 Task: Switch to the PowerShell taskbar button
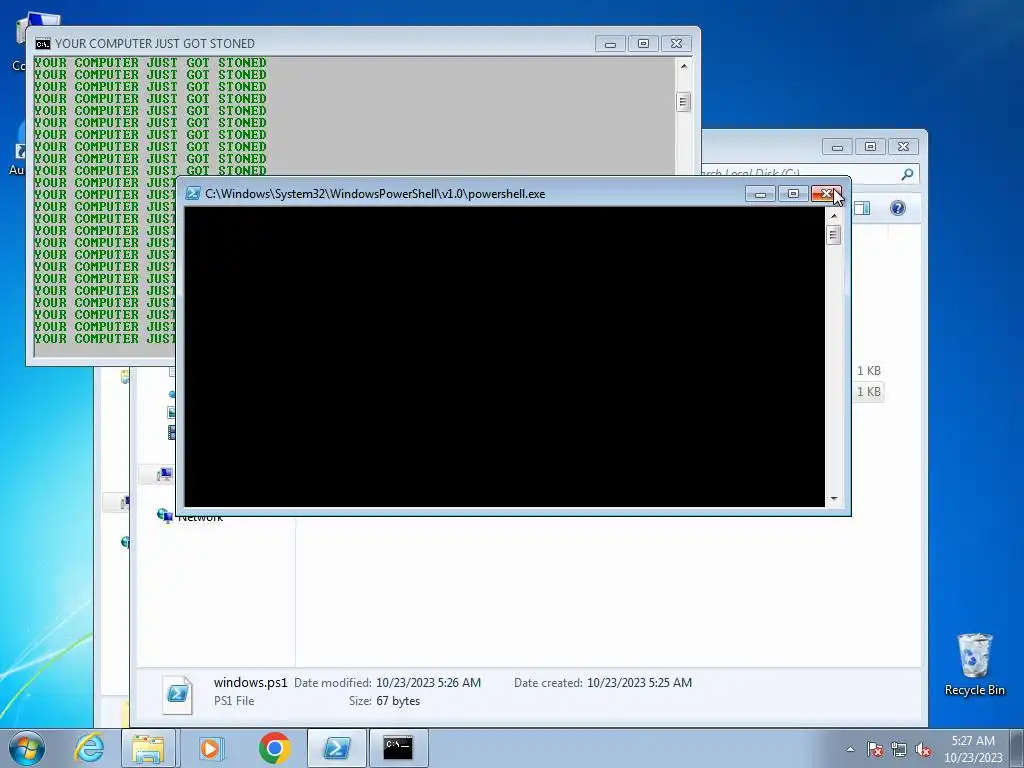[x=336, y=748]
